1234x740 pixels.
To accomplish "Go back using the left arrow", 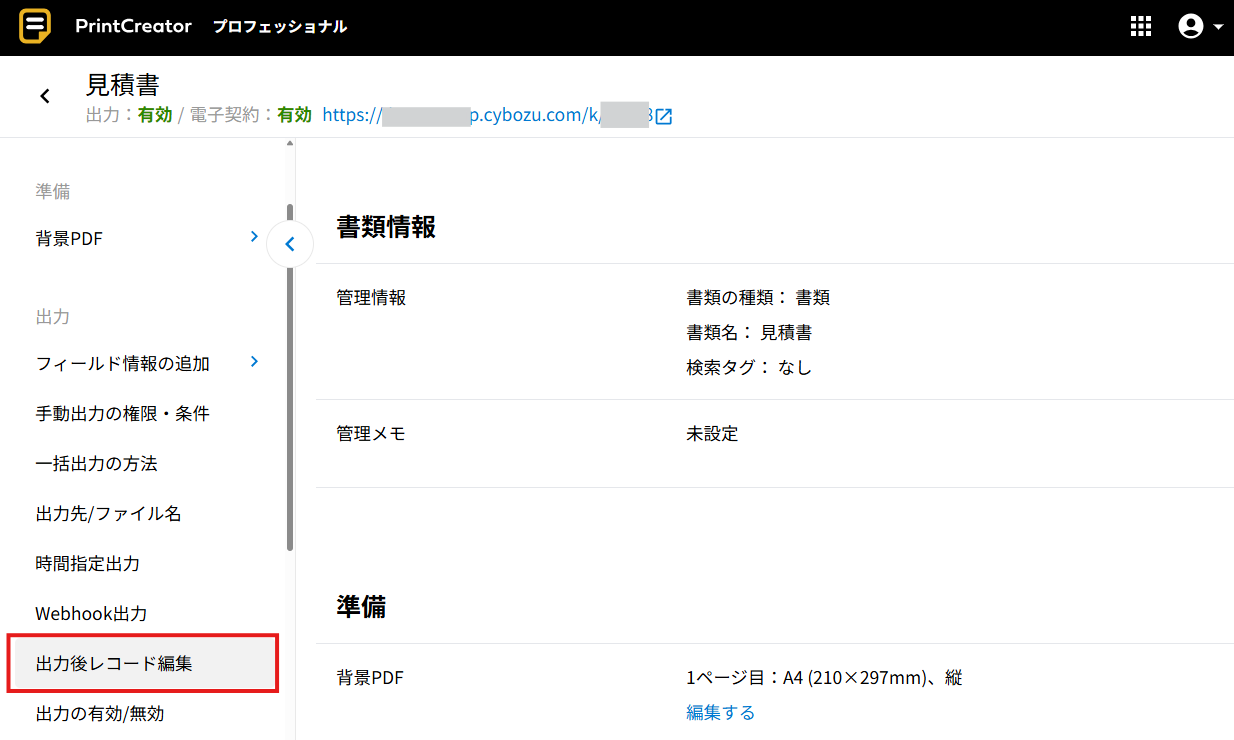I will pos(45,96).
